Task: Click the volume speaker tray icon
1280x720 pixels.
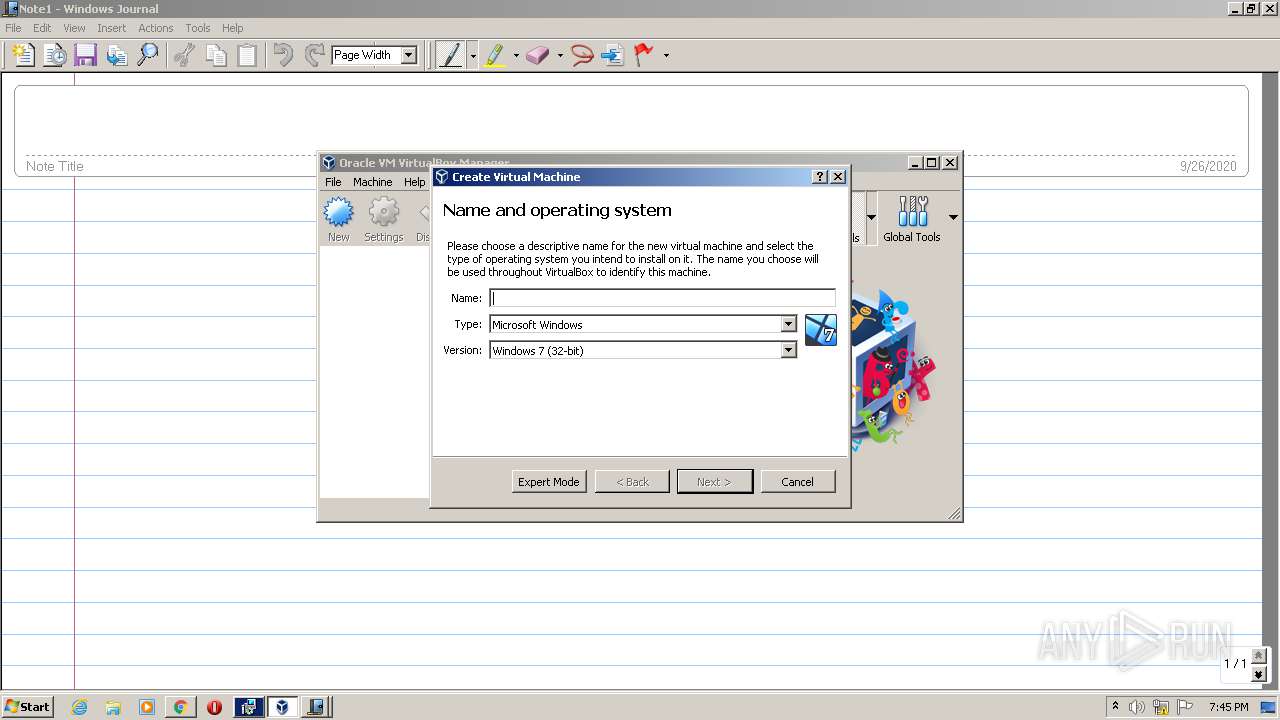Action: pos(1137,707)
